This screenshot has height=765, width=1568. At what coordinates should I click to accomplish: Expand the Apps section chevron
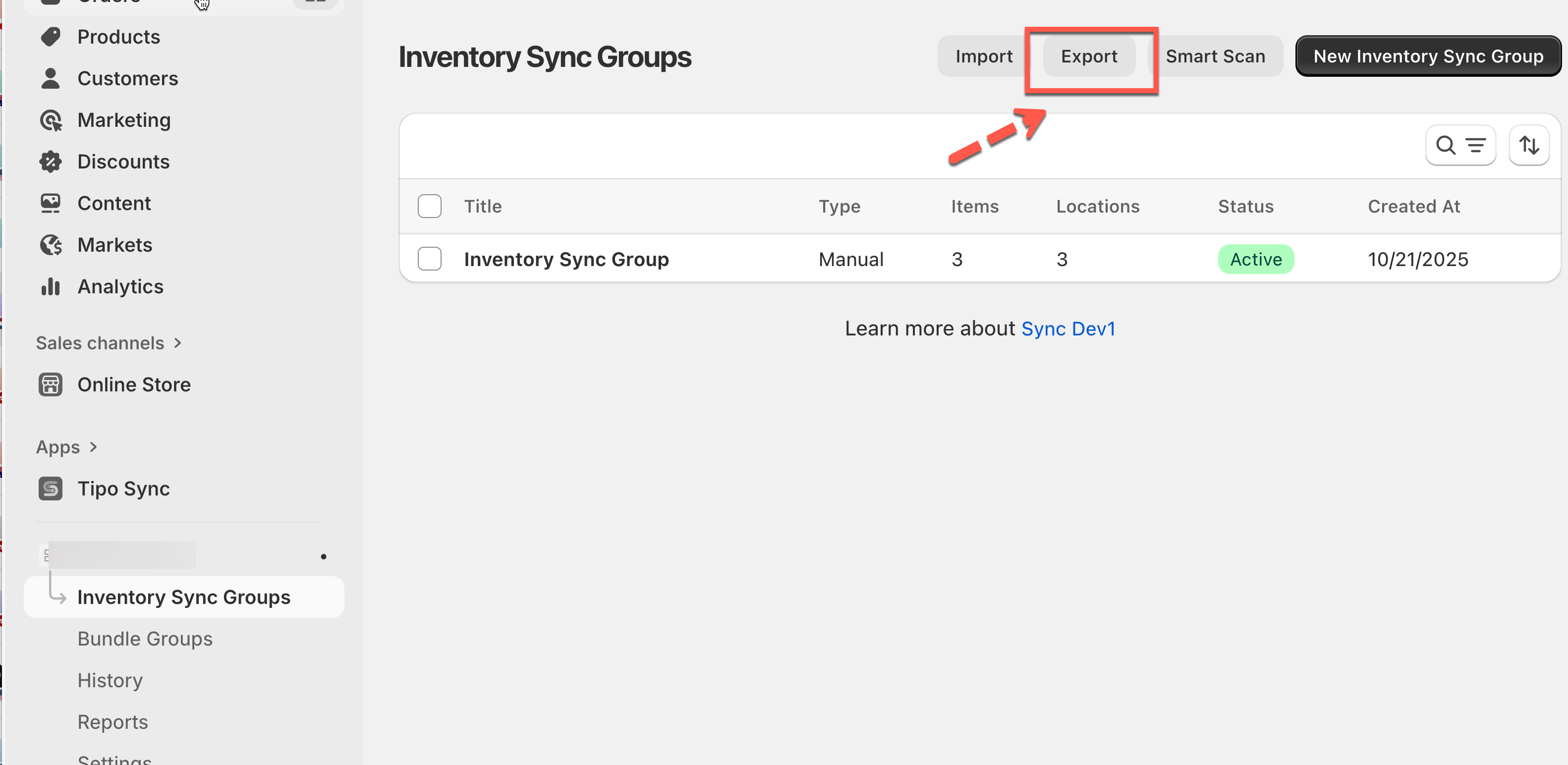coord(93,447)
